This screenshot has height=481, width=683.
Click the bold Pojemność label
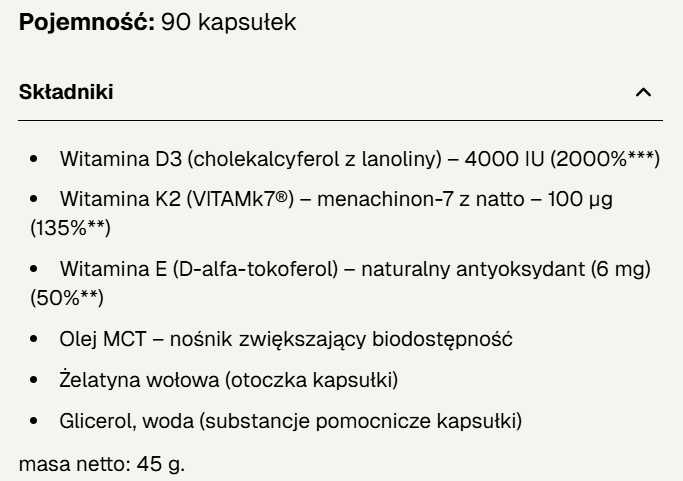(x=86, y=21)
